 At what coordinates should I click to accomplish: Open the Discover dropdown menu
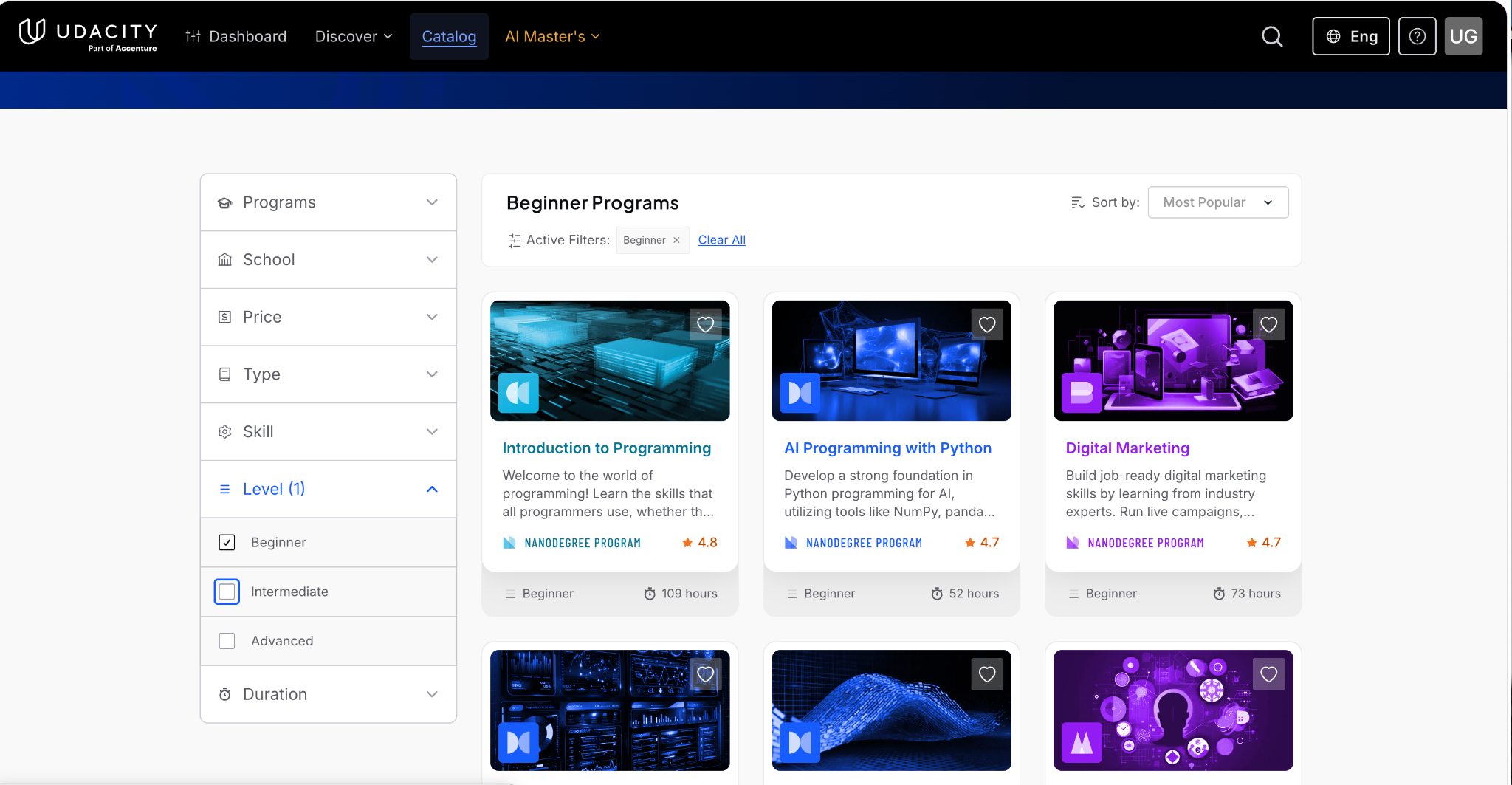click(x=354, y=36)
